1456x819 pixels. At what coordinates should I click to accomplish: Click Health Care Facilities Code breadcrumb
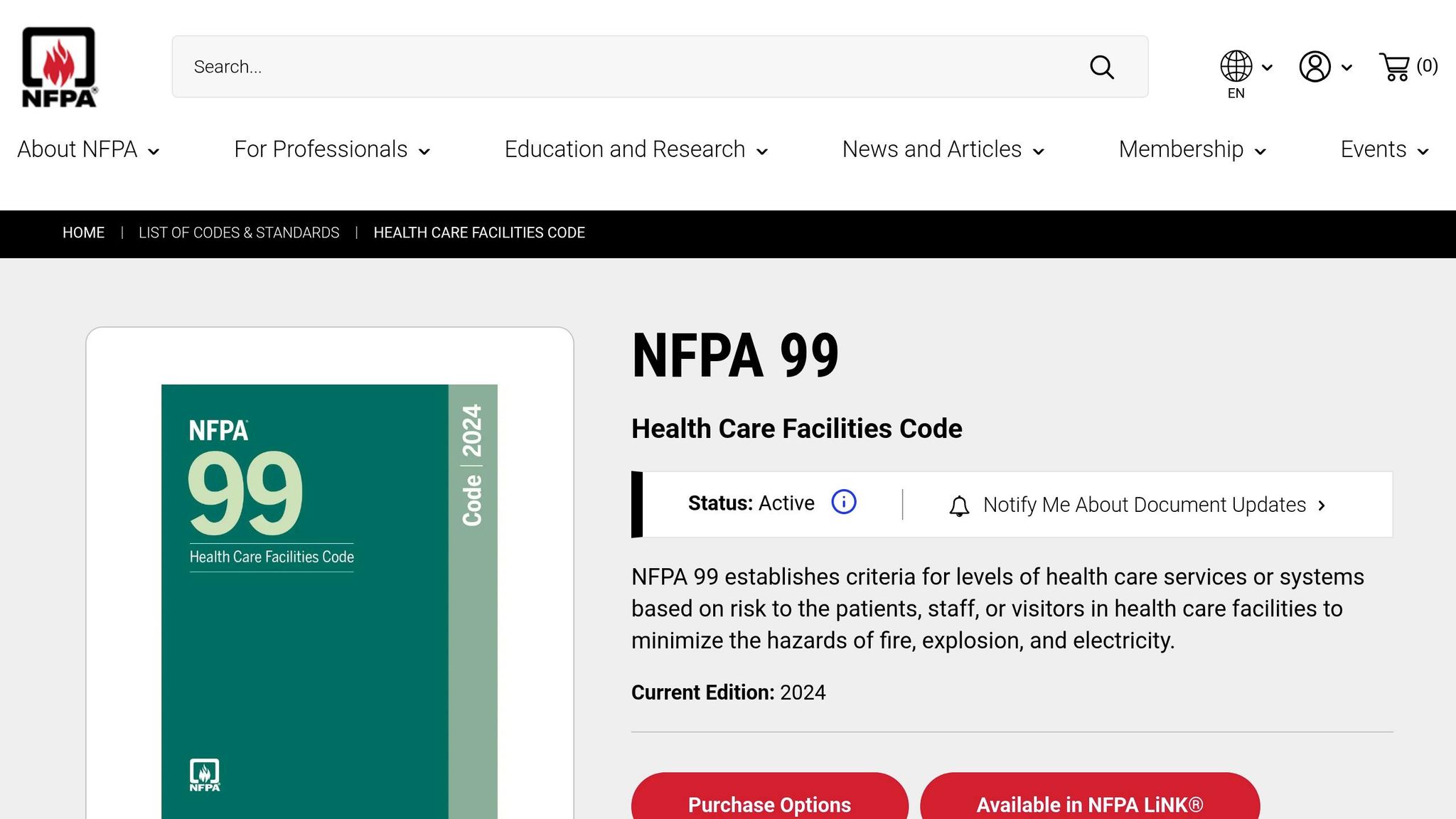[479, 232]
